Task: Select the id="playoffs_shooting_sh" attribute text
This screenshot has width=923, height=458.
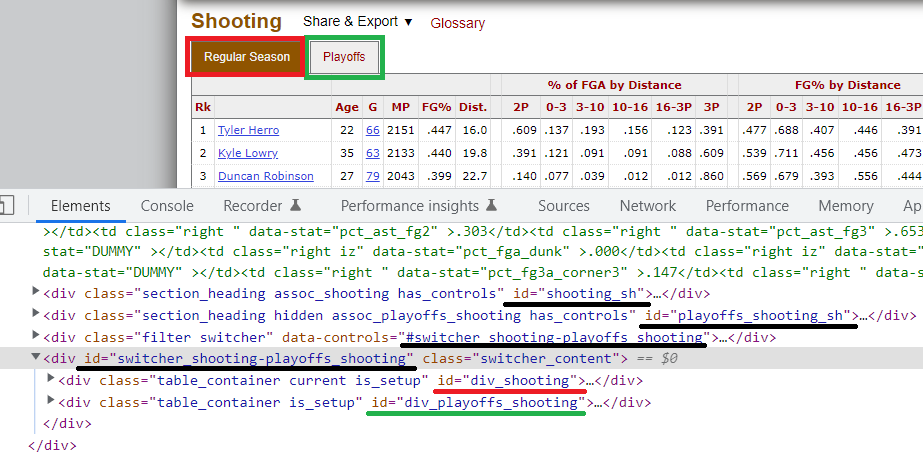Action: click(748, 316)
